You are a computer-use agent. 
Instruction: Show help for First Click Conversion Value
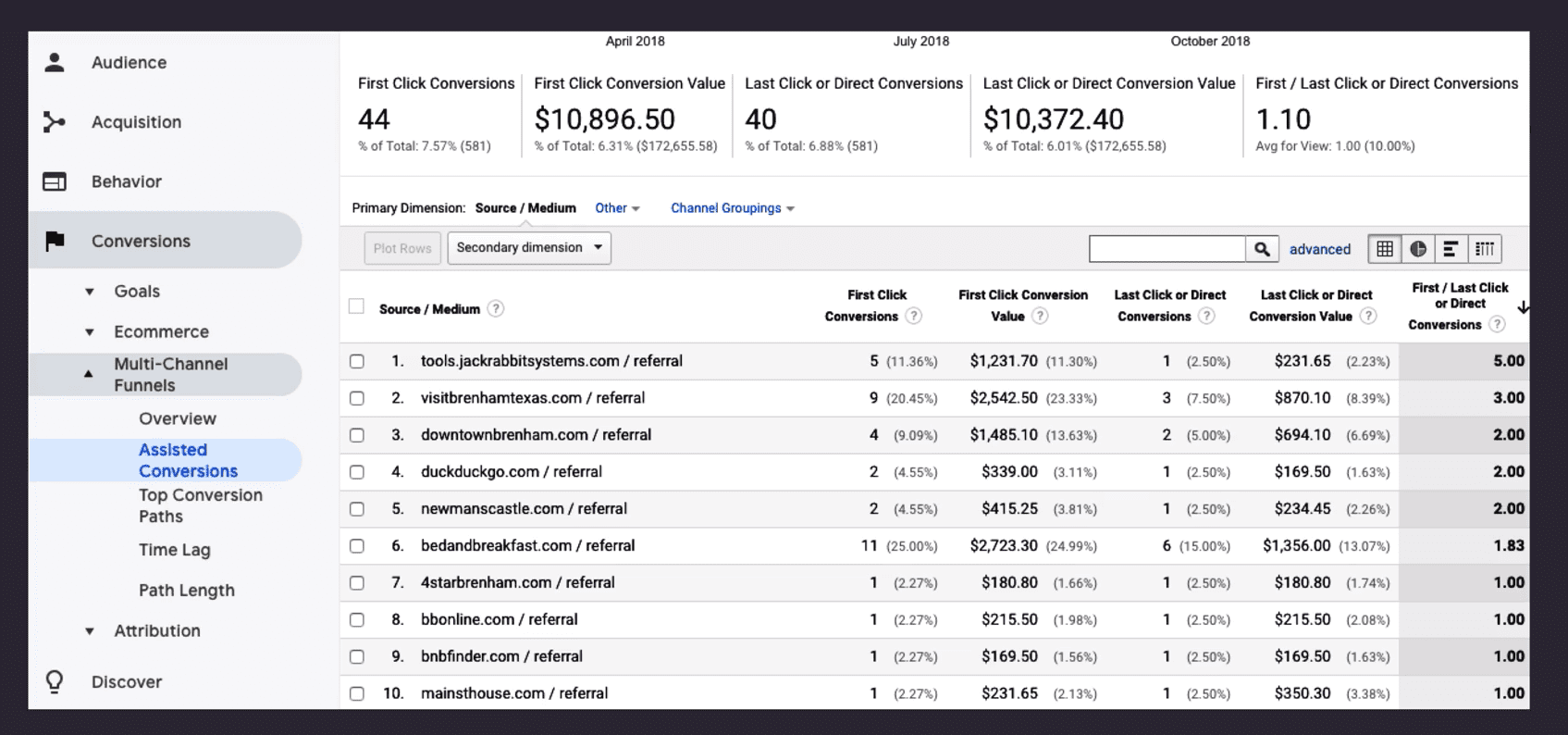pyautogui.click(x=1040, y=317)
